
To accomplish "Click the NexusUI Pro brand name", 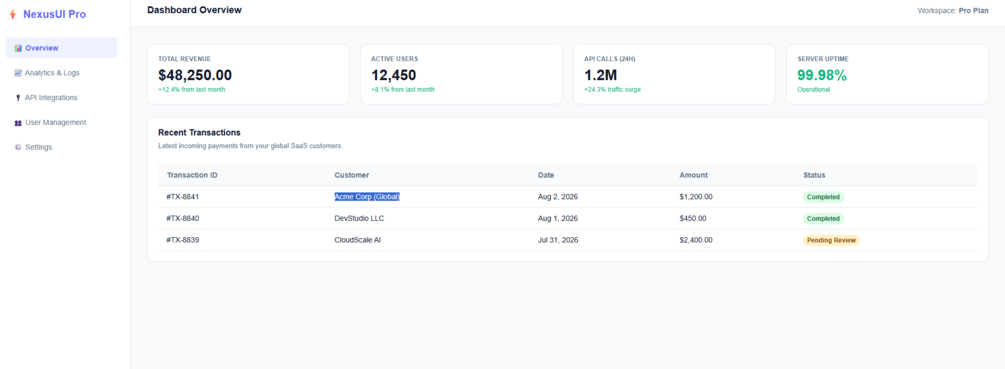I will point(54,14).
